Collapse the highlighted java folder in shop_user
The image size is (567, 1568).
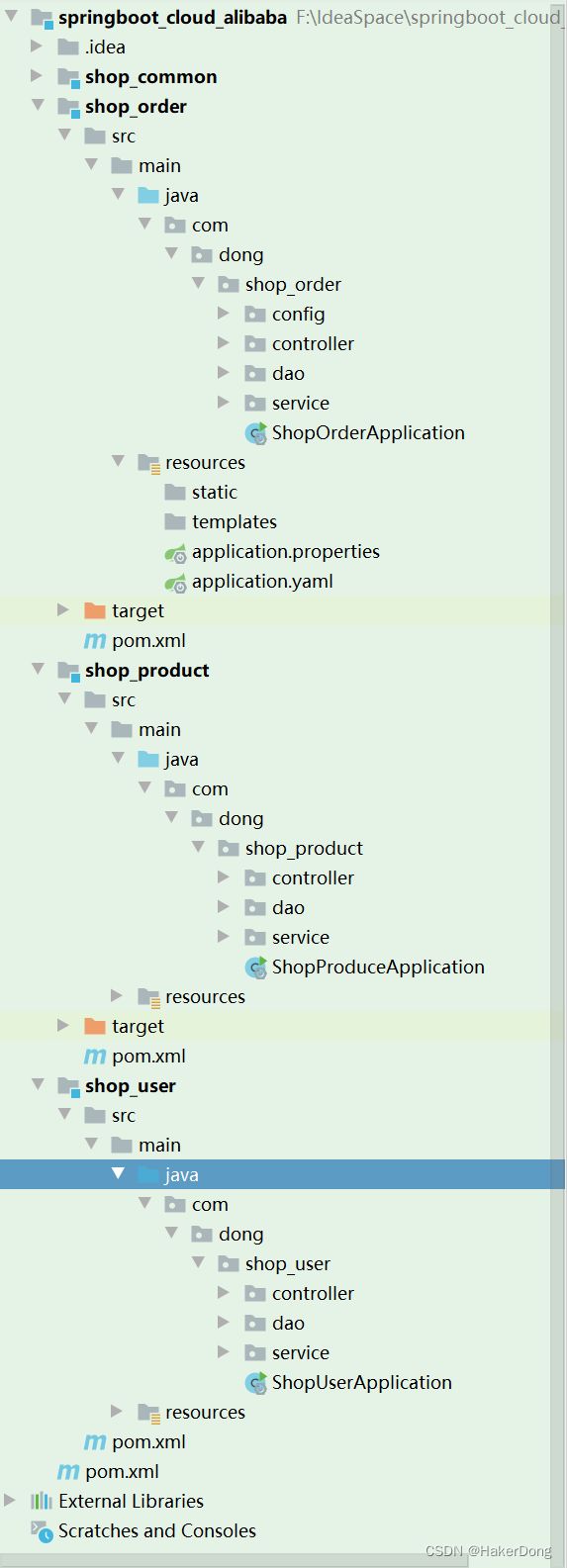tap(118, 1173)
